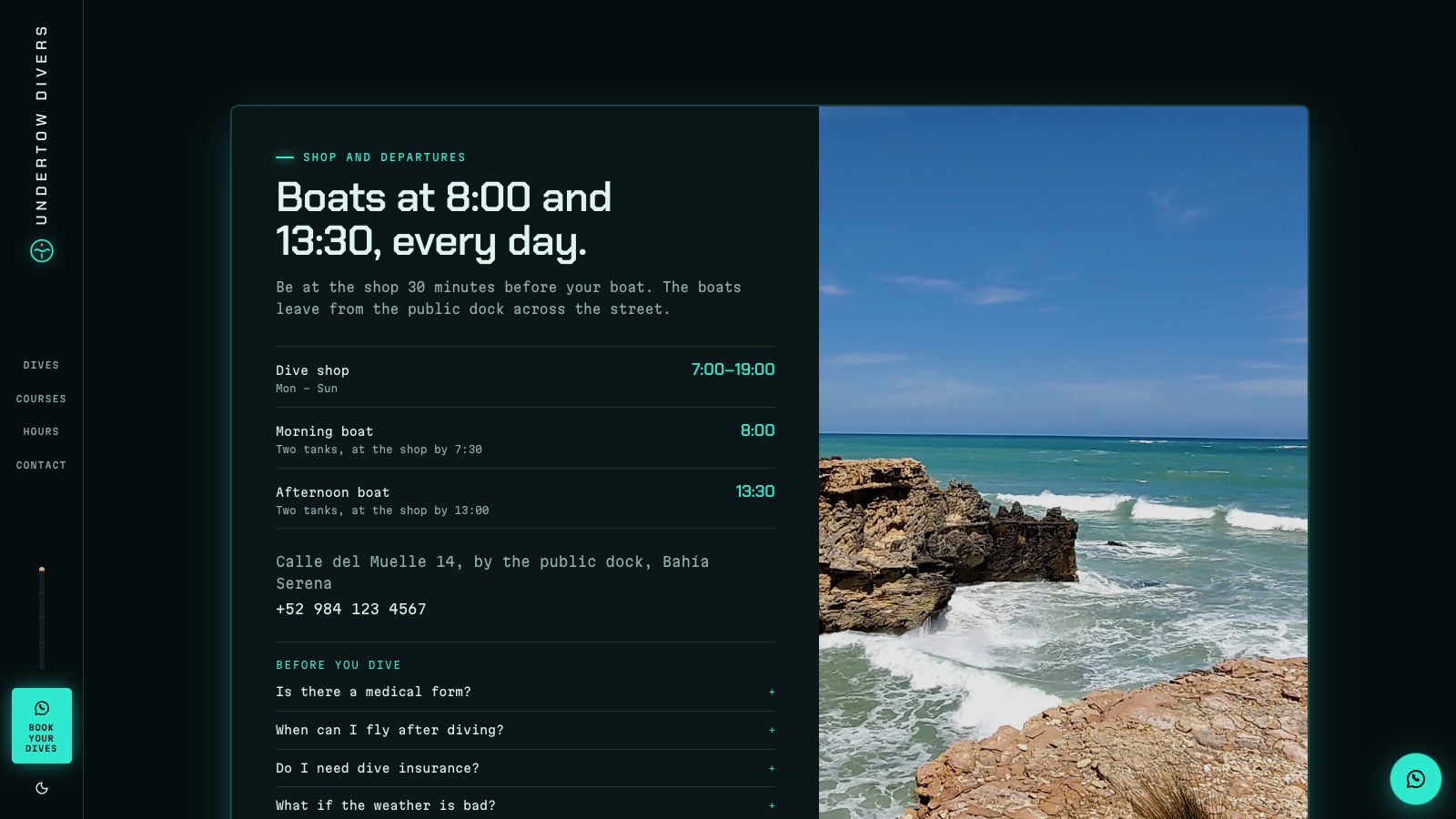Click the sidebar scroll progress indicator
Screen dimensions: 1456x819
click(42, 618)
